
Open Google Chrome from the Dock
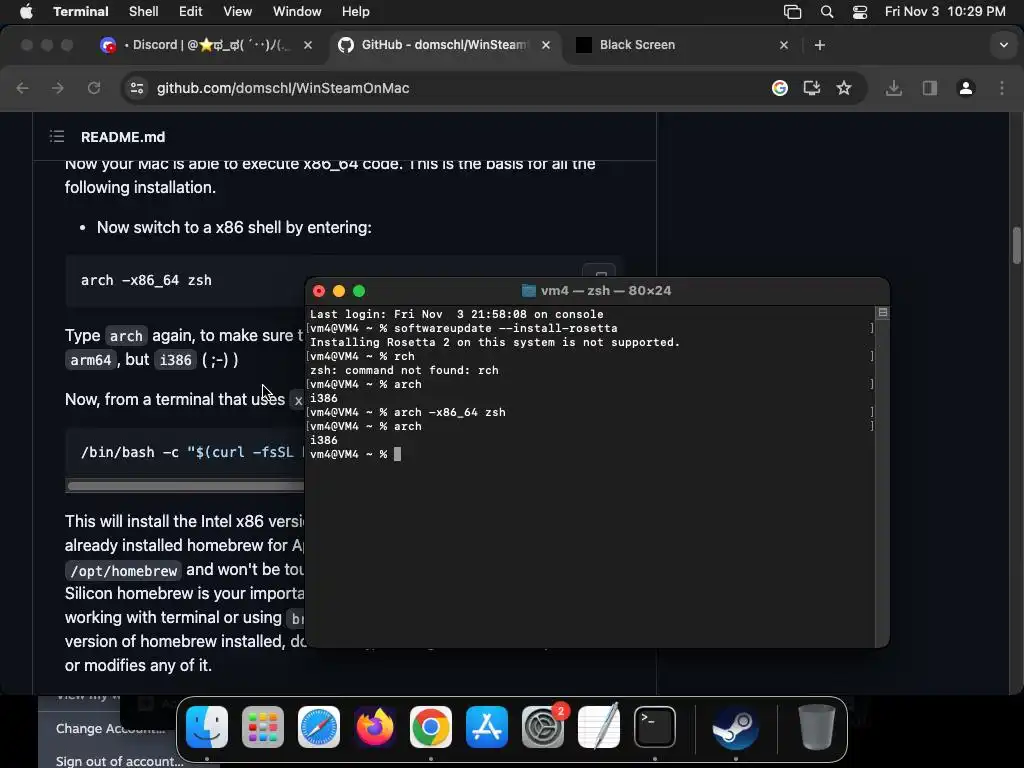[x=430, y=727]
